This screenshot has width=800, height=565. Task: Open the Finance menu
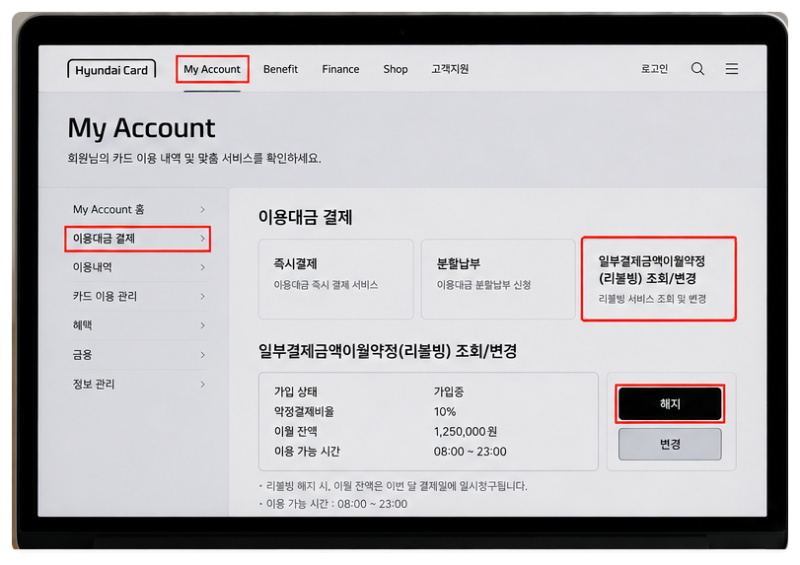pos(340,69)
